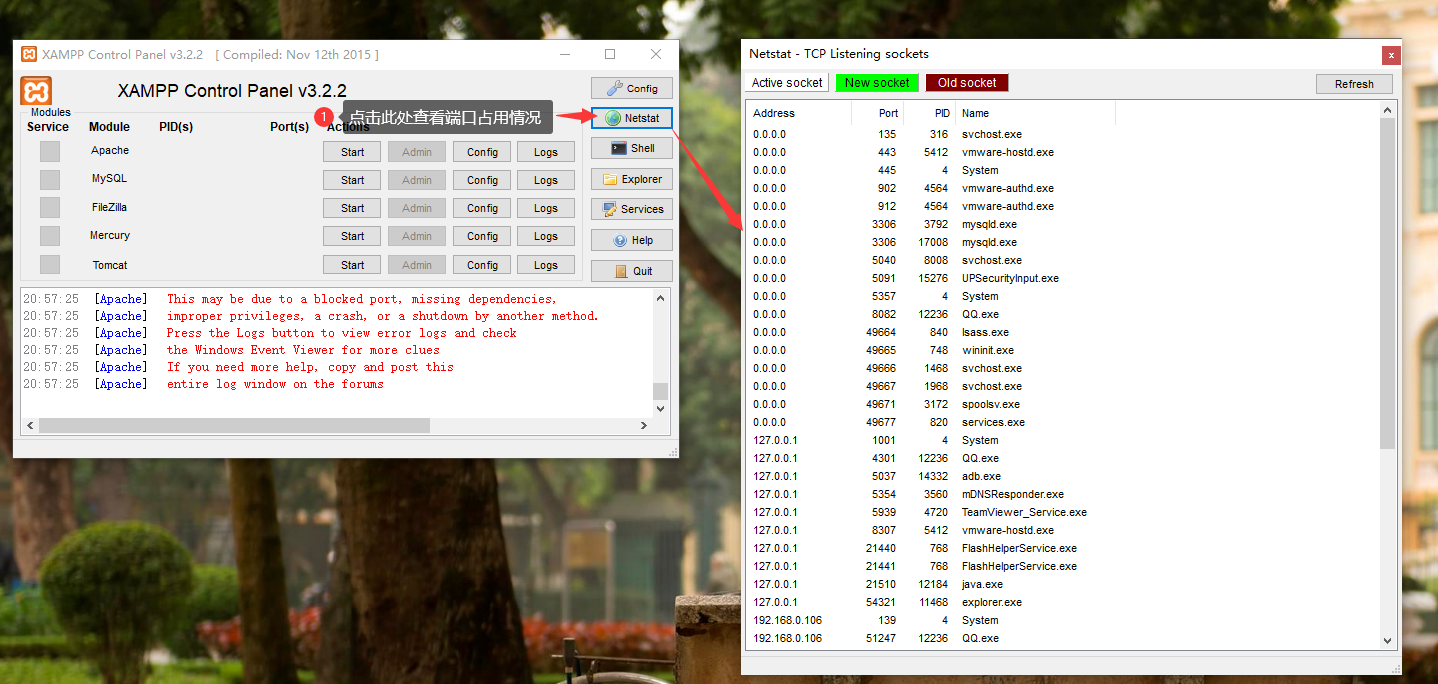The image size is (1438, 684).
Task: Open the XAMPP Shell
Action: (632, 148)
